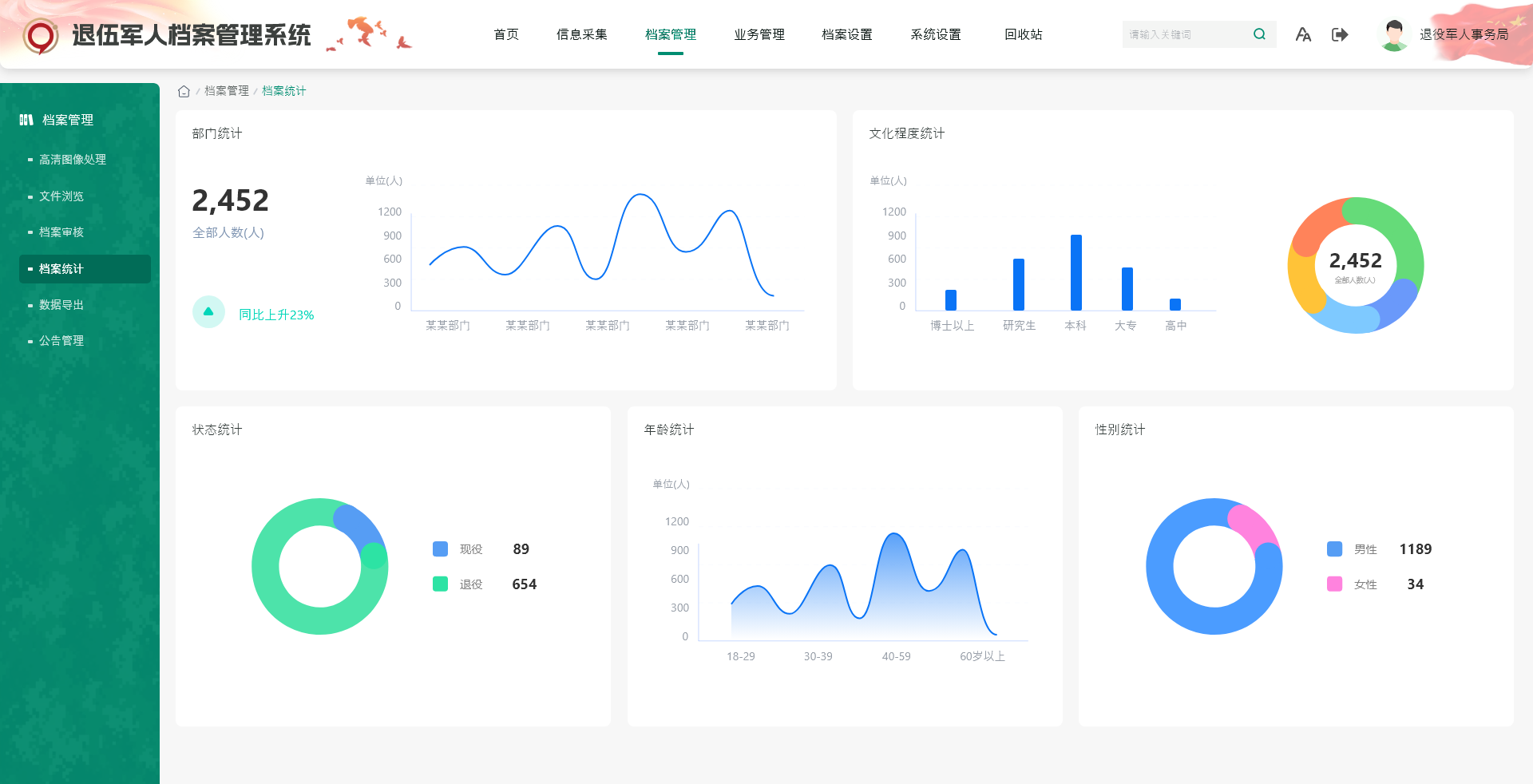Screen dimensions: 1533x784
Task: Click the green upward trend arrow icon
Action: [208, 312]
